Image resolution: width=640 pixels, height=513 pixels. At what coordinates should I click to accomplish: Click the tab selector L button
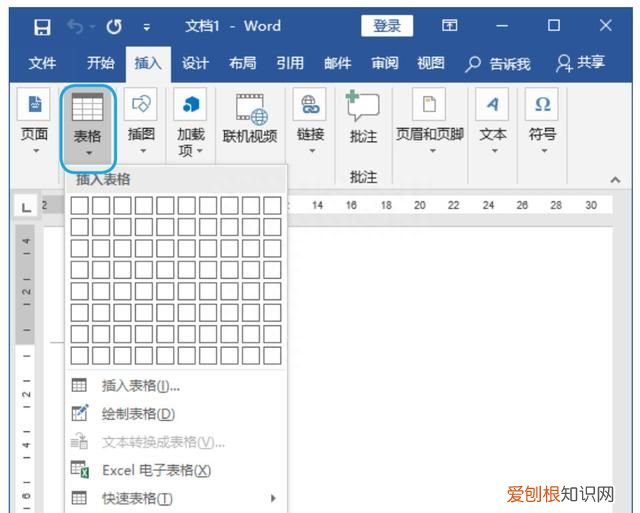click(x=27, y=207)
